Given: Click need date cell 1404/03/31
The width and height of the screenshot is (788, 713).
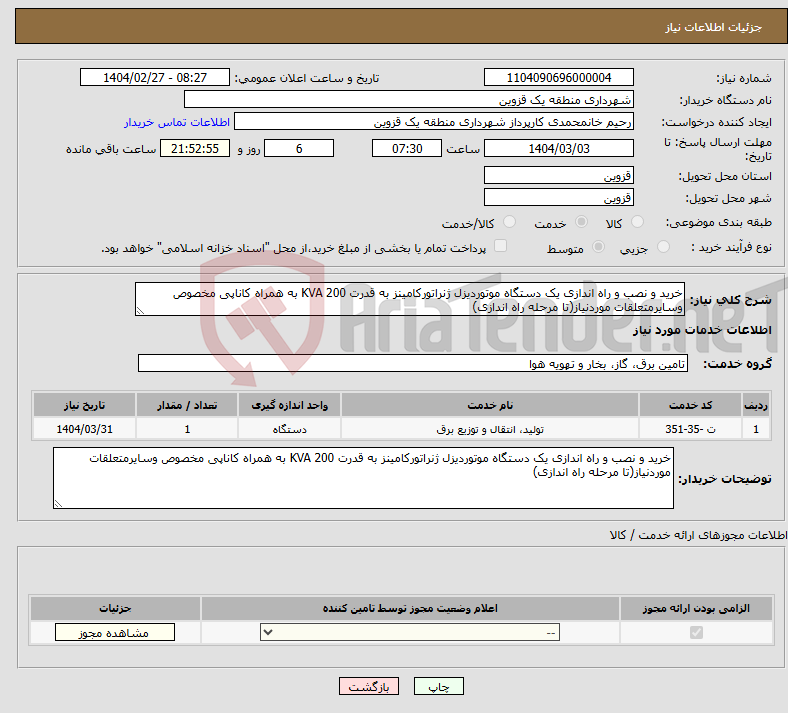Looking at the screenshot, I should (84, 429).
